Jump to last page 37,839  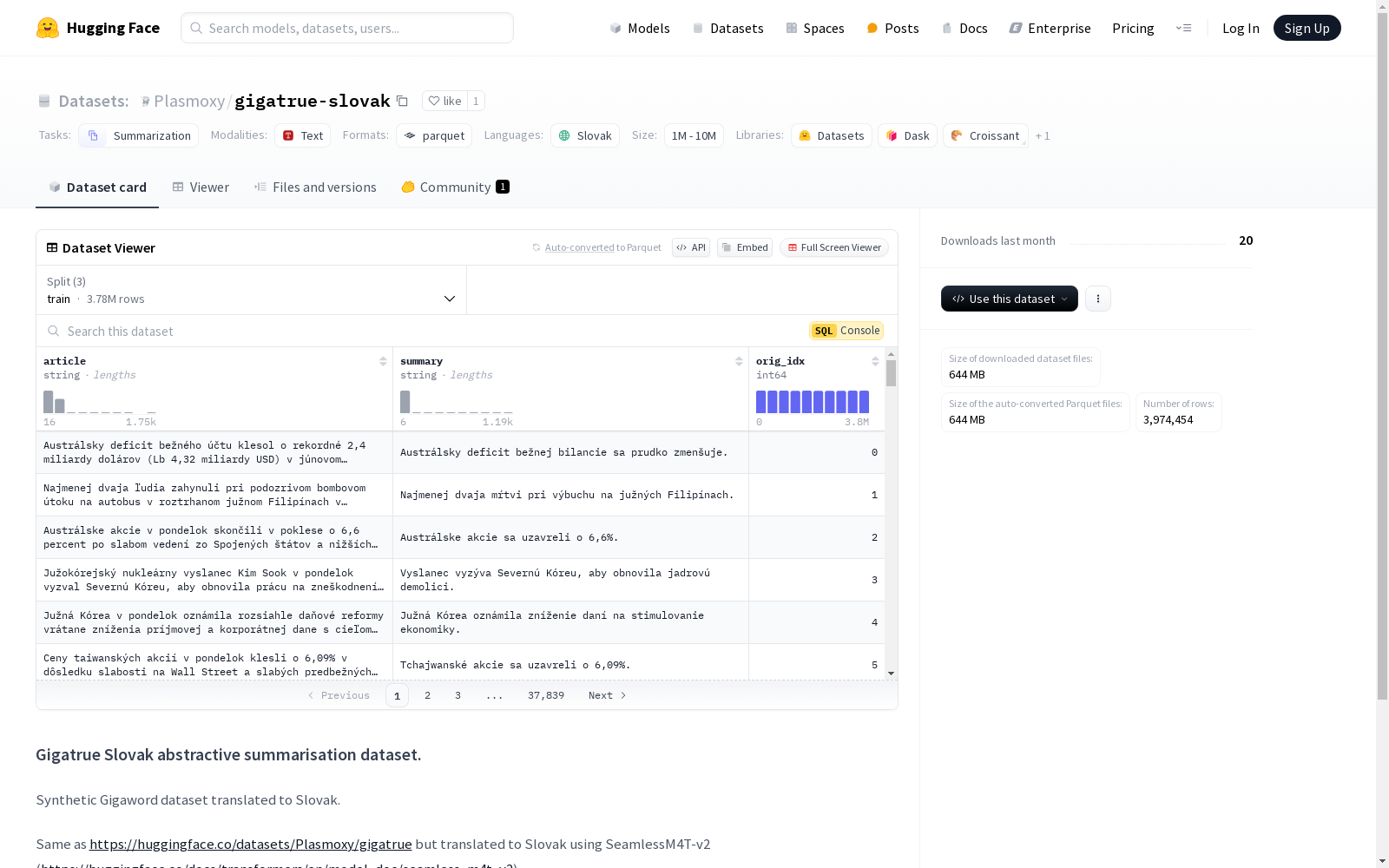coord(546,695)
